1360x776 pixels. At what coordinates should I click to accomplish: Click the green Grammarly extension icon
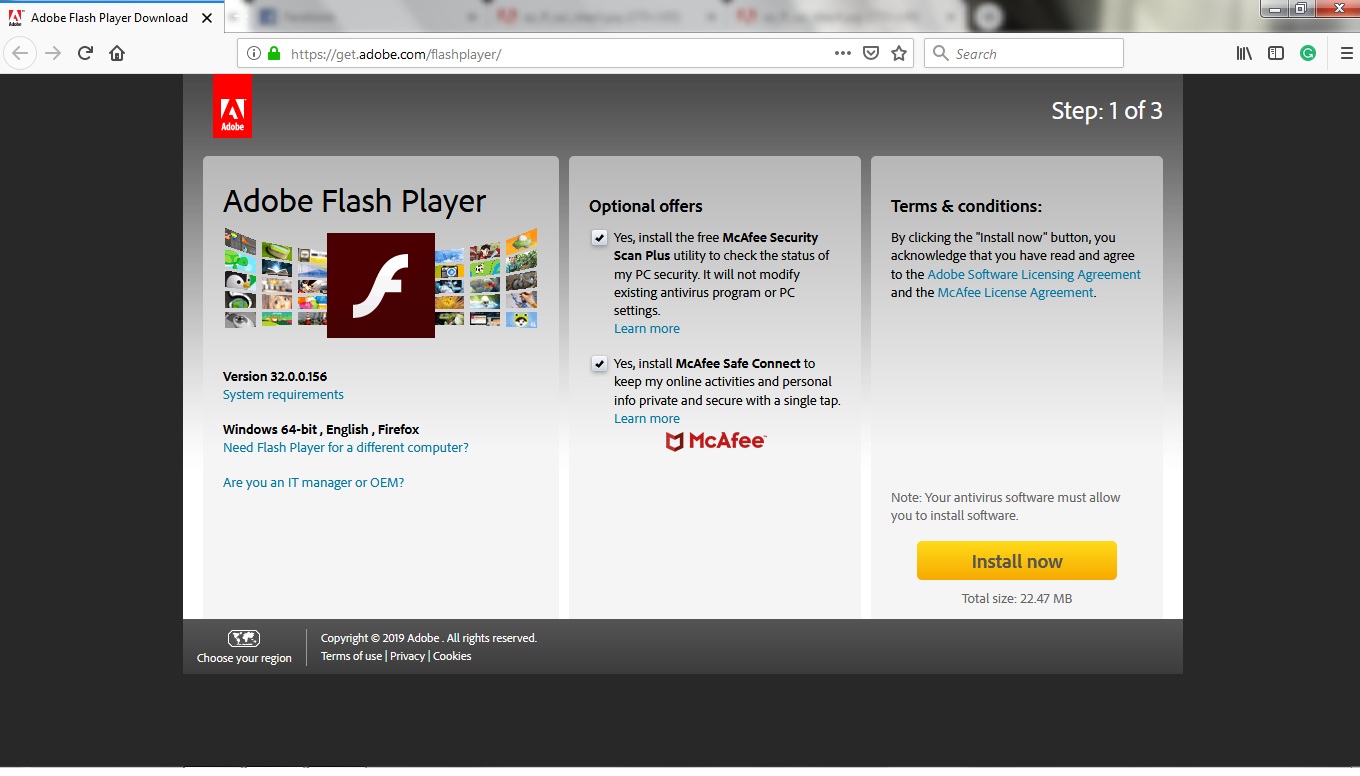1308,53
